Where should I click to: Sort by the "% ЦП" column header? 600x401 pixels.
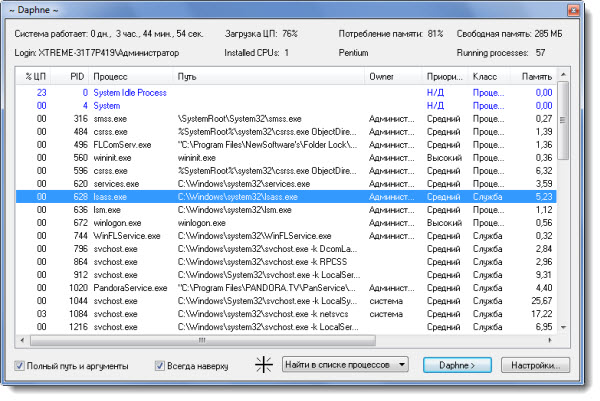pyautogui.click(x=35, y=76)
